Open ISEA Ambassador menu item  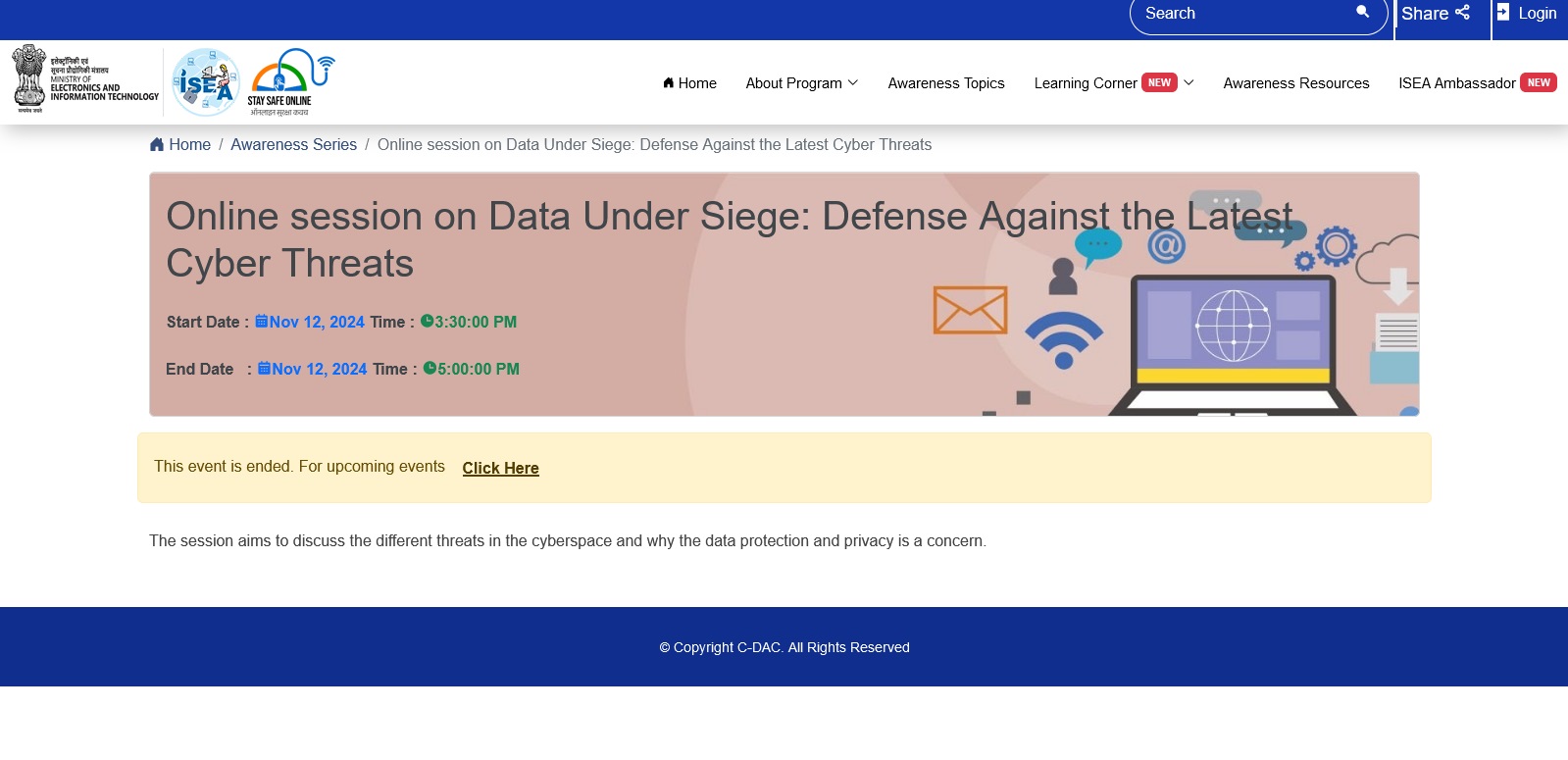click(x=1456, y=83)
